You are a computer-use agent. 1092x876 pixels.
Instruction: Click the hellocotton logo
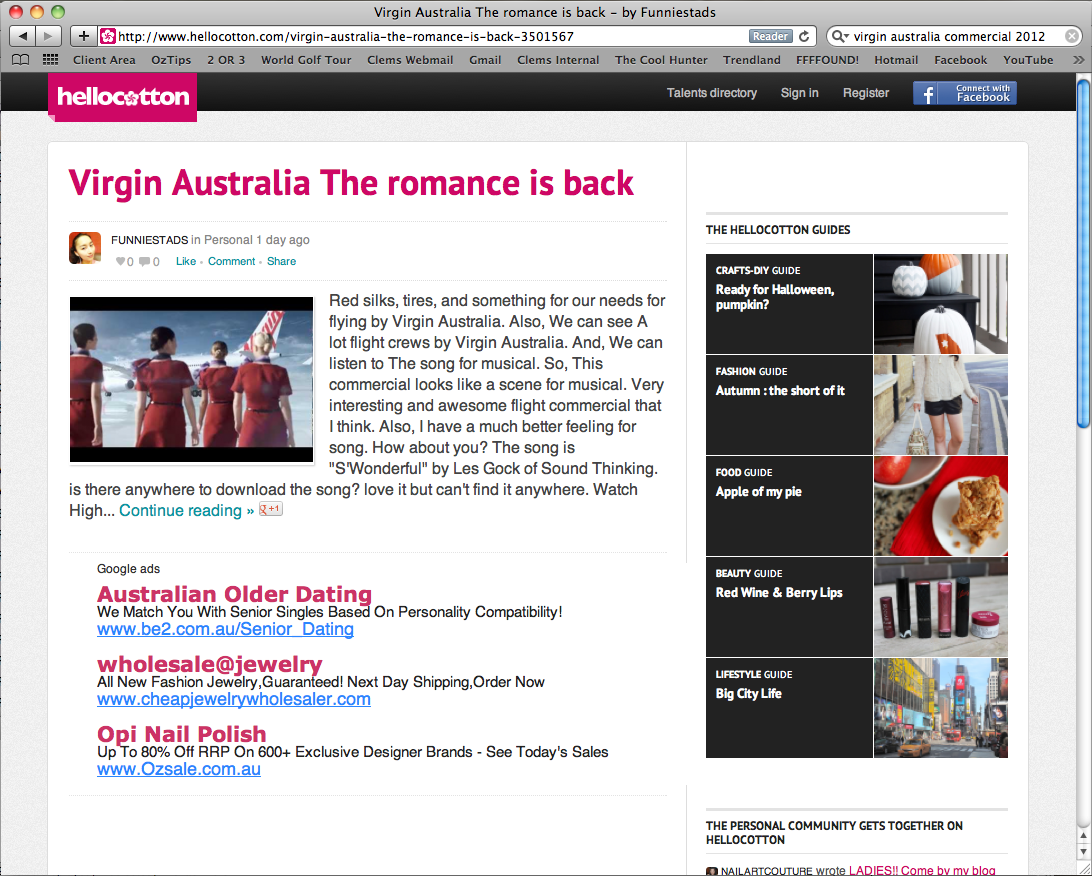coord(123,97)
